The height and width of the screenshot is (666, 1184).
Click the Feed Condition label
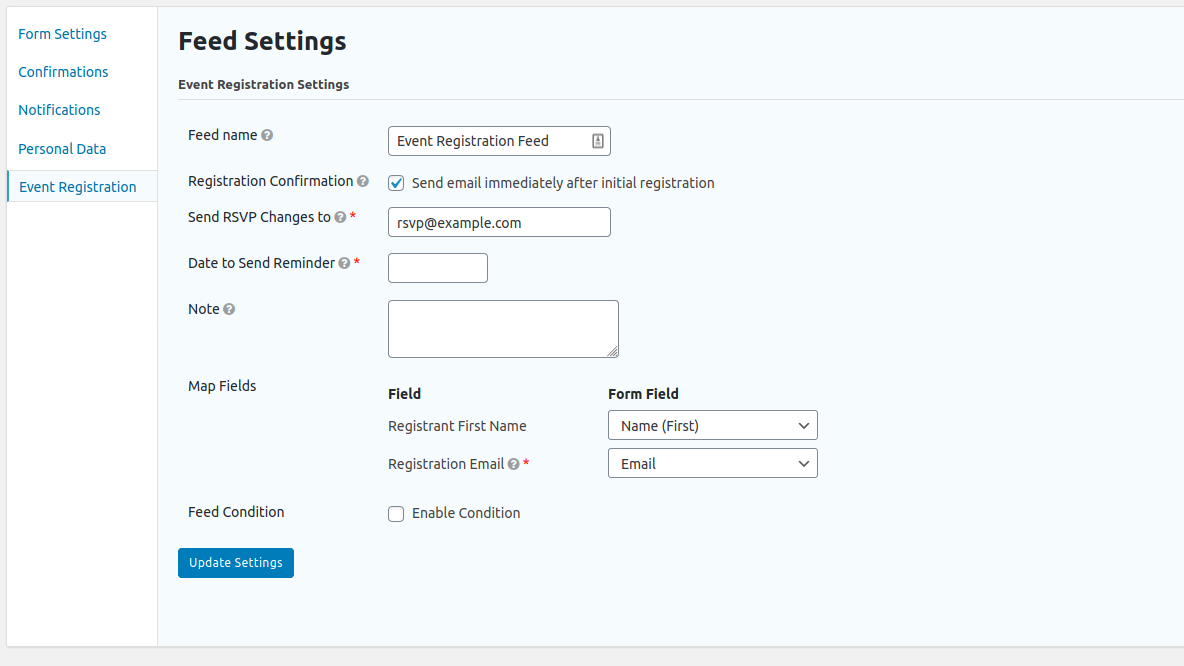pos(236,512)
